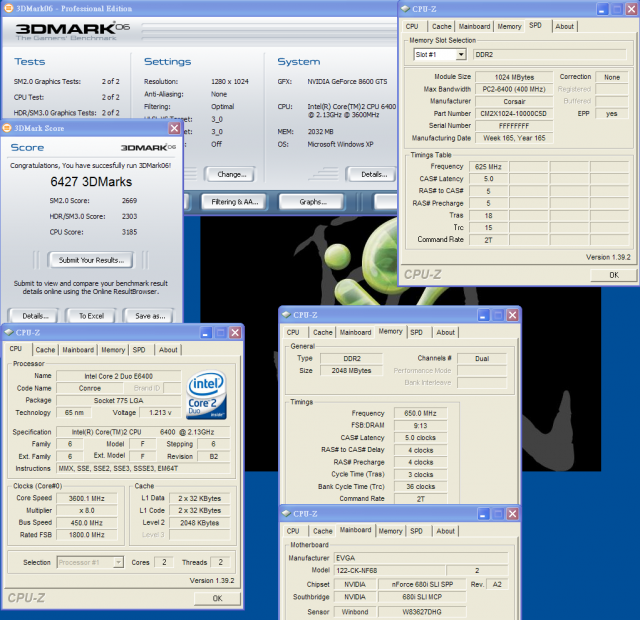The width and height of the screenshot is (640, 620).
Task: Click the CPU-Z Memory window title icon
Action: click(x=287, y=315)
